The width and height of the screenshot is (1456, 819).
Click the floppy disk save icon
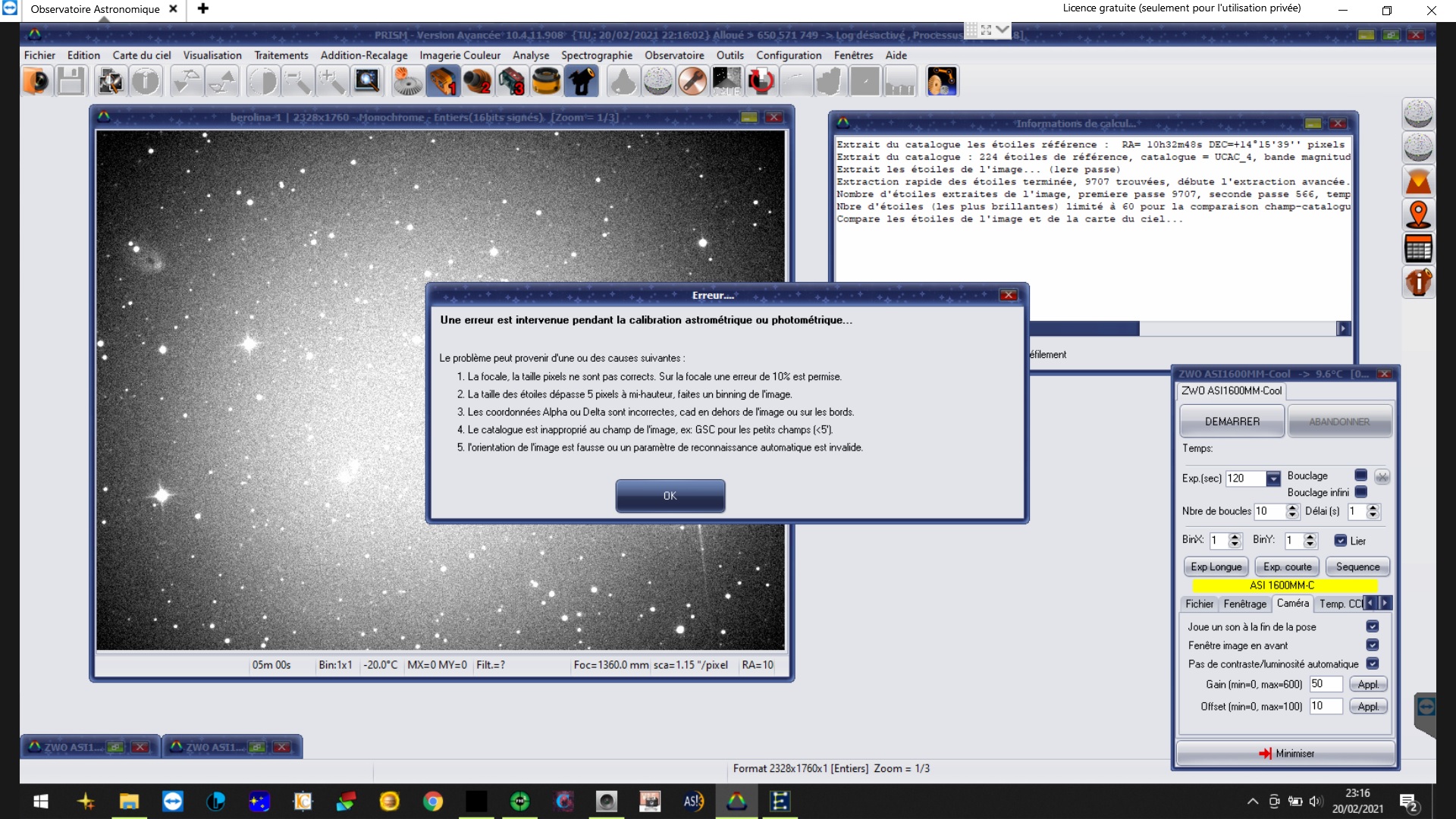[x=71, y=81]
